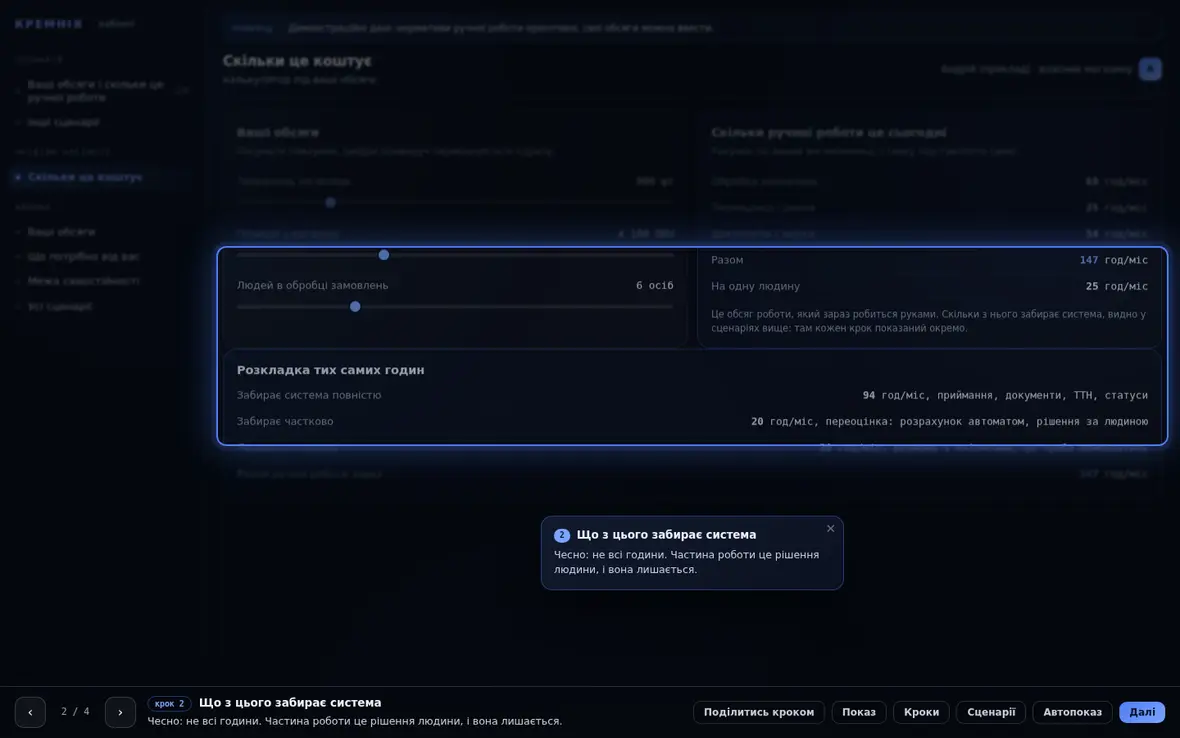Screen dimensions: 1180x738
Task: Click the '2 / 4' step counter
Action: (x=75, y=712)
